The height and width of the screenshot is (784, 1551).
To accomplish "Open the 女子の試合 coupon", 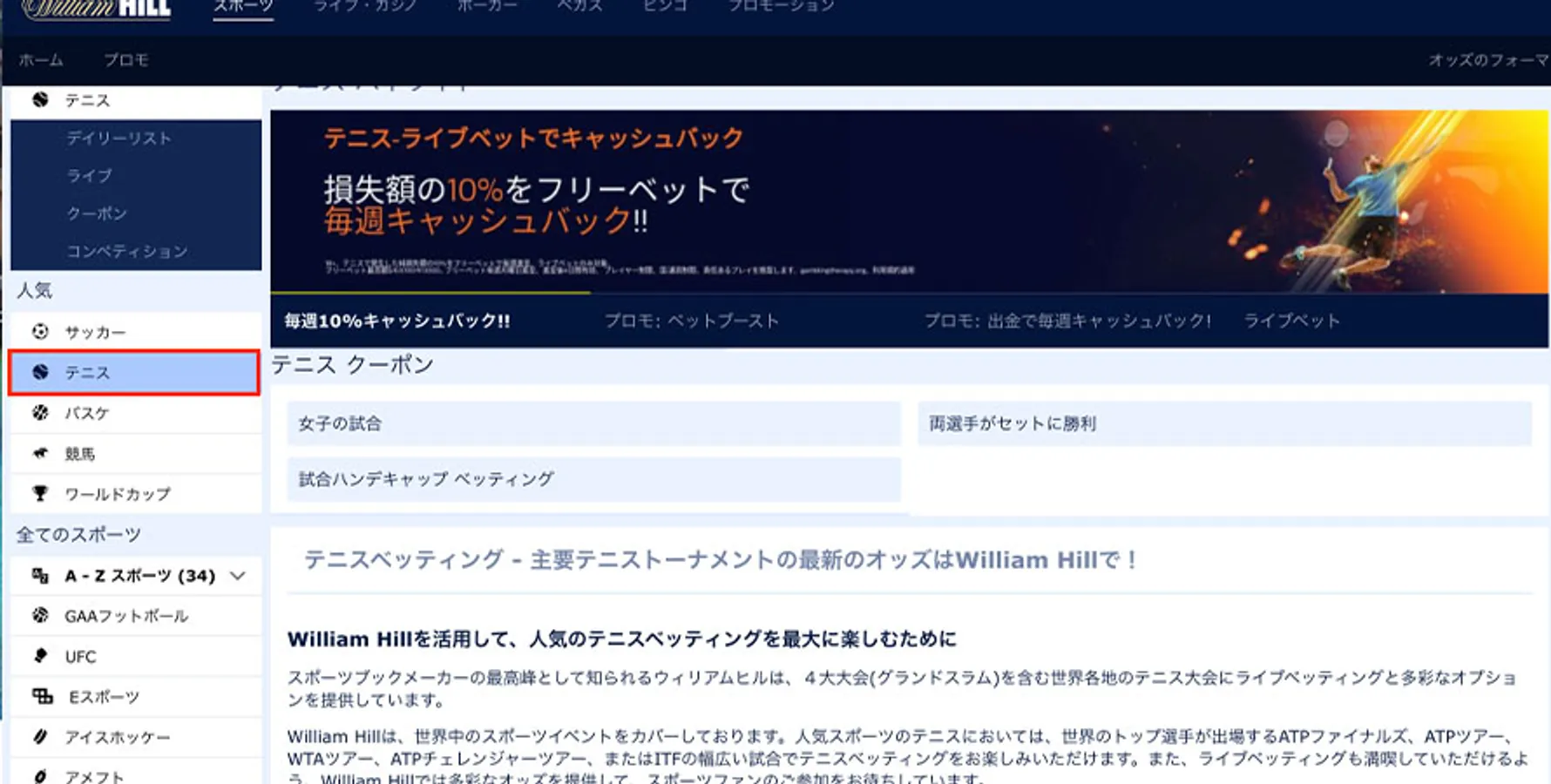I will (x=593, y=423).
